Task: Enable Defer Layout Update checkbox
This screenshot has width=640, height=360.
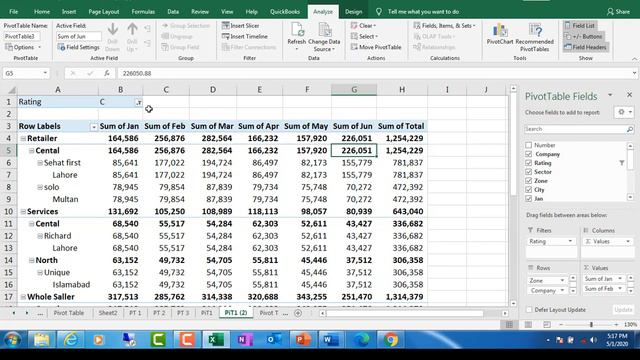Action: (x=529, y=310)
